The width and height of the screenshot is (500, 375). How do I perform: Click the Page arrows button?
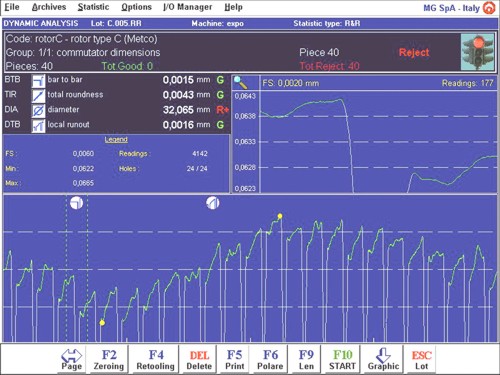(x=72, y=359)
